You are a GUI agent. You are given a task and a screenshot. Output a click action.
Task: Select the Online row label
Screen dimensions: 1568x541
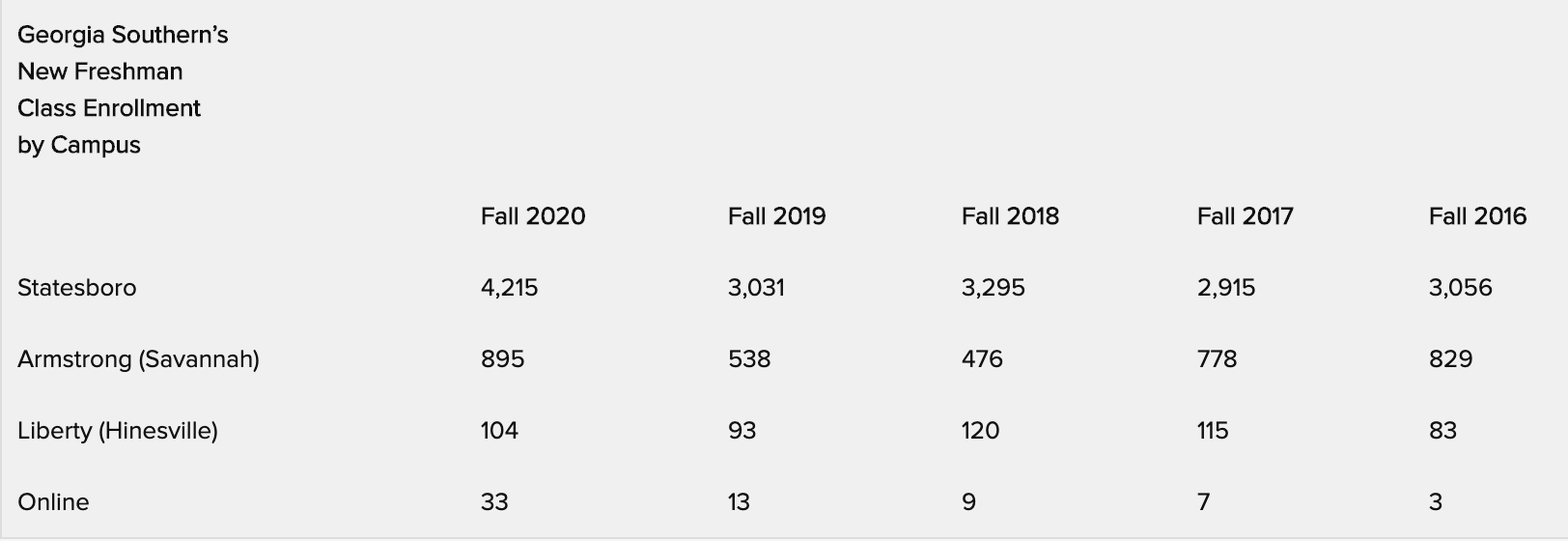[53, 502]
